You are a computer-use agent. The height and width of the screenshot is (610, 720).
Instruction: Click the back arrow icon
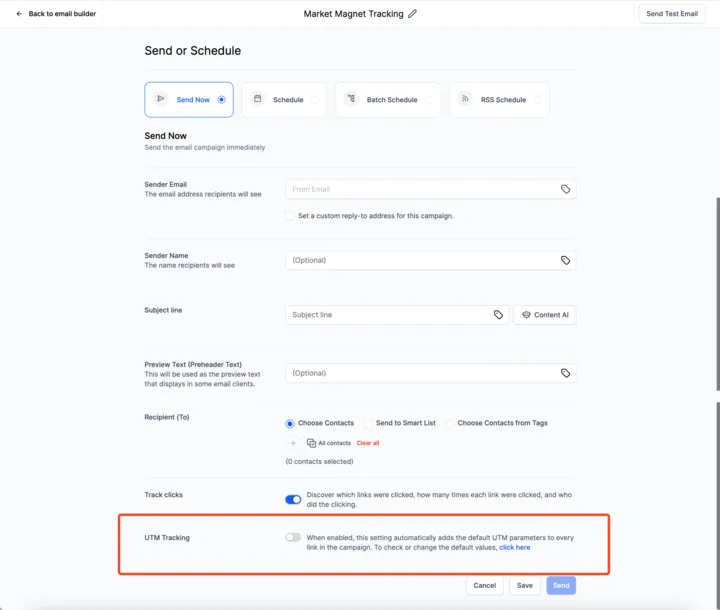click(19, 14)
